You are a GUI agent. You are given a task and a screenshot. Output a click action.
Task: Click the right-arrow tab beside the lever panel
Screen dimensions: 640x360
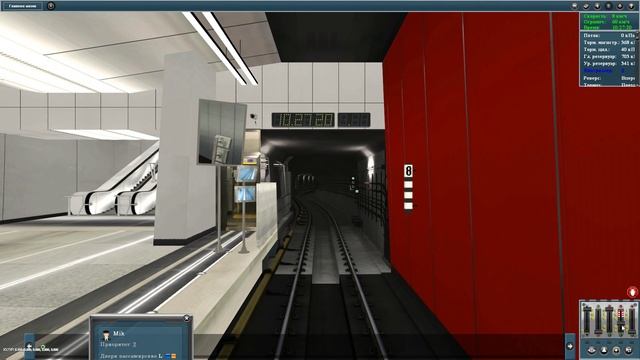[x=570, y=346]
